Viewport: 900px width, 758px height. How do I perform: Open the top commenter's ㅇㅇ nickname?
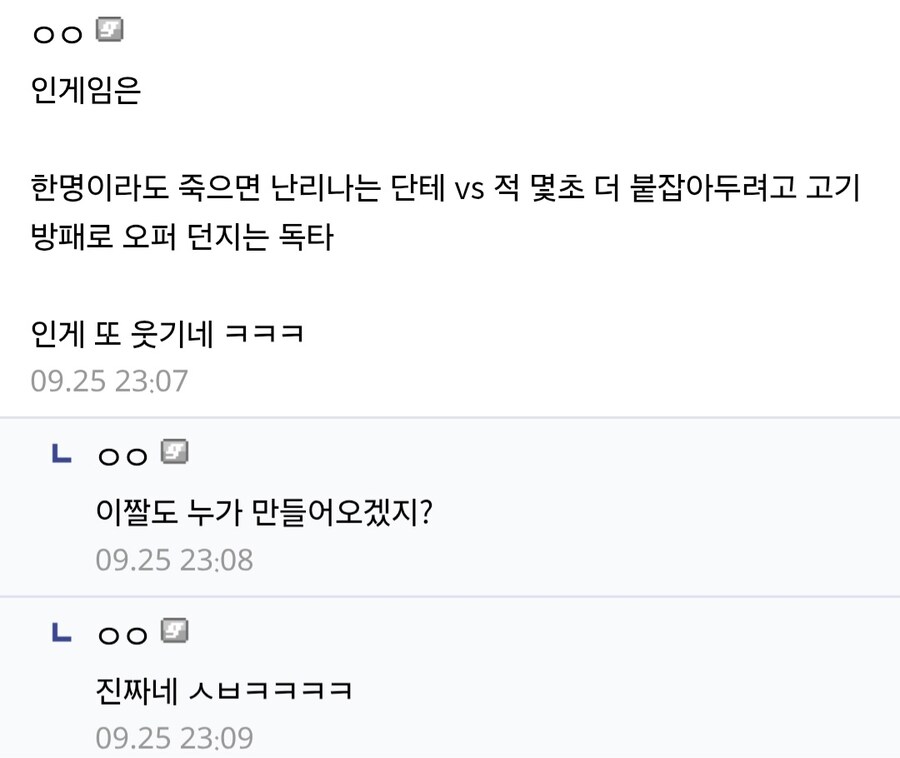58,34
